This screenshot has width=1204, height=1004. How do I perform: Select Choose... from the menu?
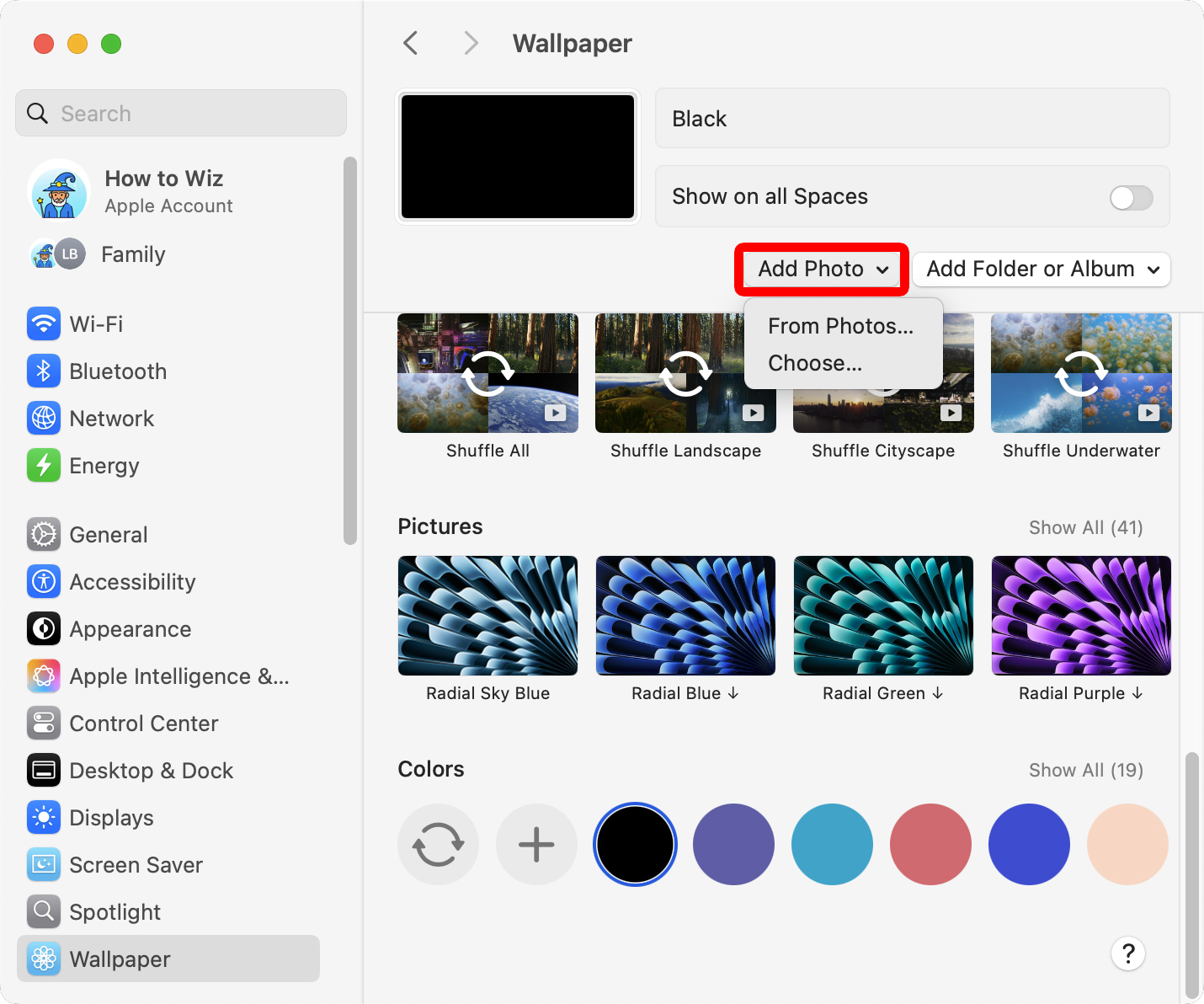(x=815, y=363)
